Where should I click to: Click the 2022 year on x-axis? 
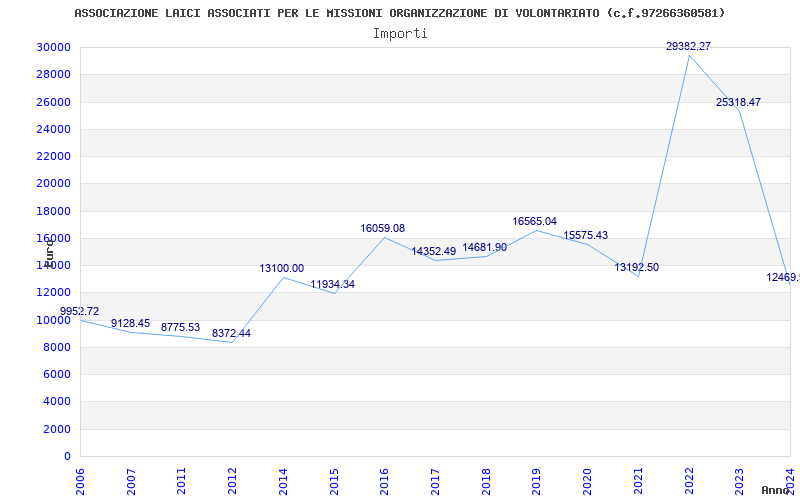689,480
